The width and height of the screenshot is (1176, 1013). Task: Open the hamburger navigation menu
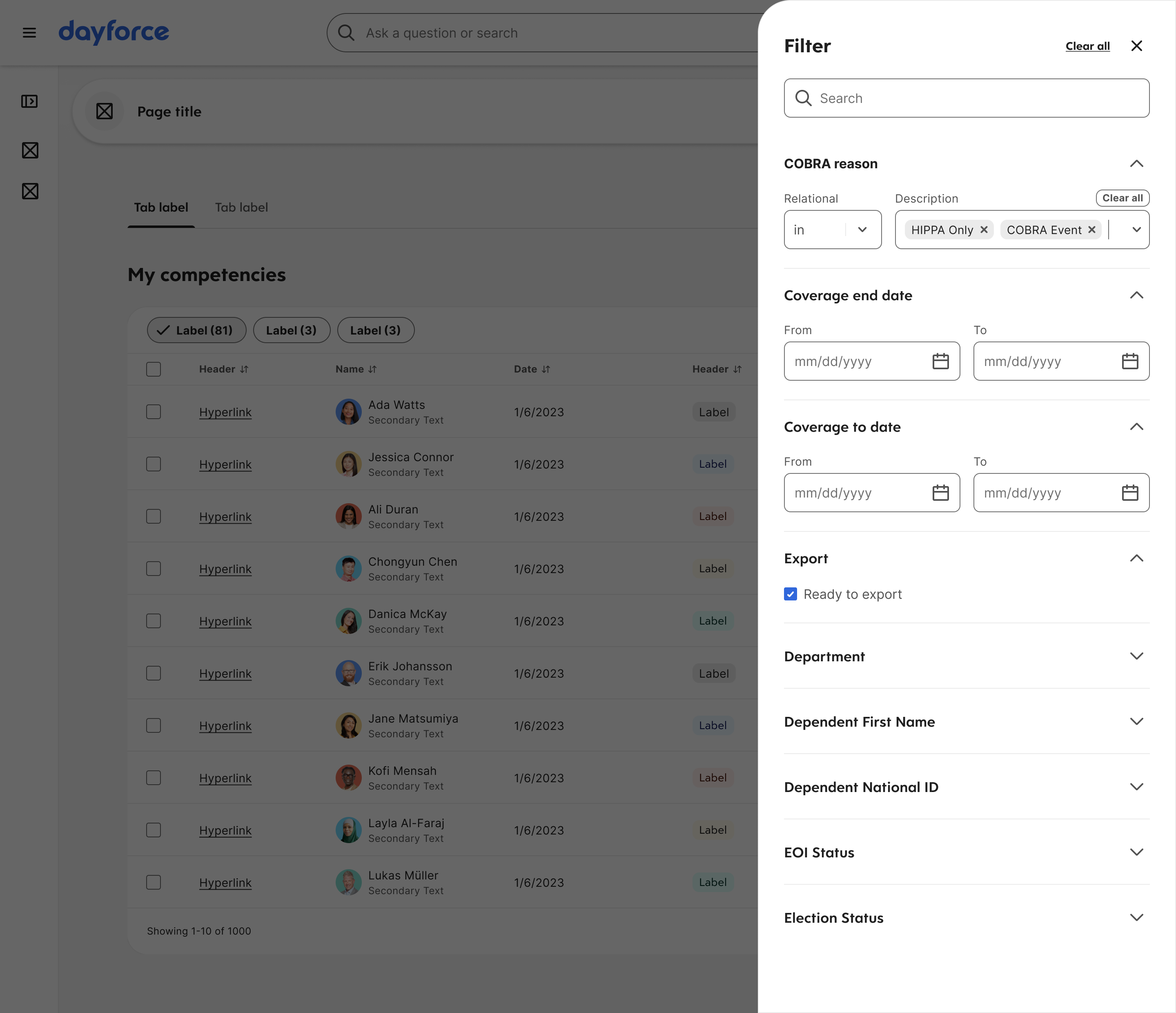click(x=29, y=33)
